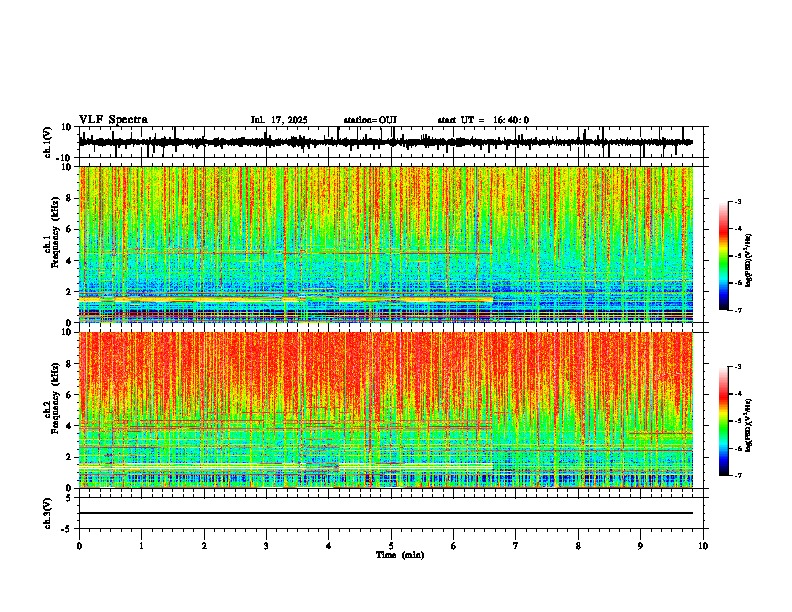The image size is (792, 612).
Task: Click time axis tick label "0"
Action: (79, 546)
